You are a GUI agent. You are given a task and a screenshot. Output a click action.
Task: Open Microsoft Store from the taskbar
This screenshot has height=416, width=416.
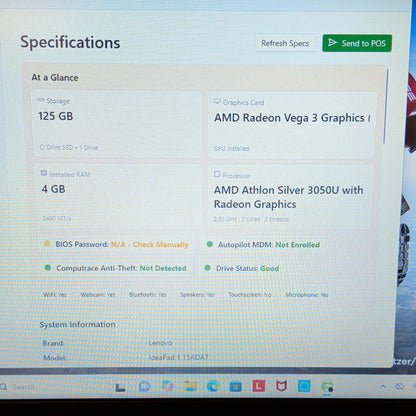tap(235, 387)
